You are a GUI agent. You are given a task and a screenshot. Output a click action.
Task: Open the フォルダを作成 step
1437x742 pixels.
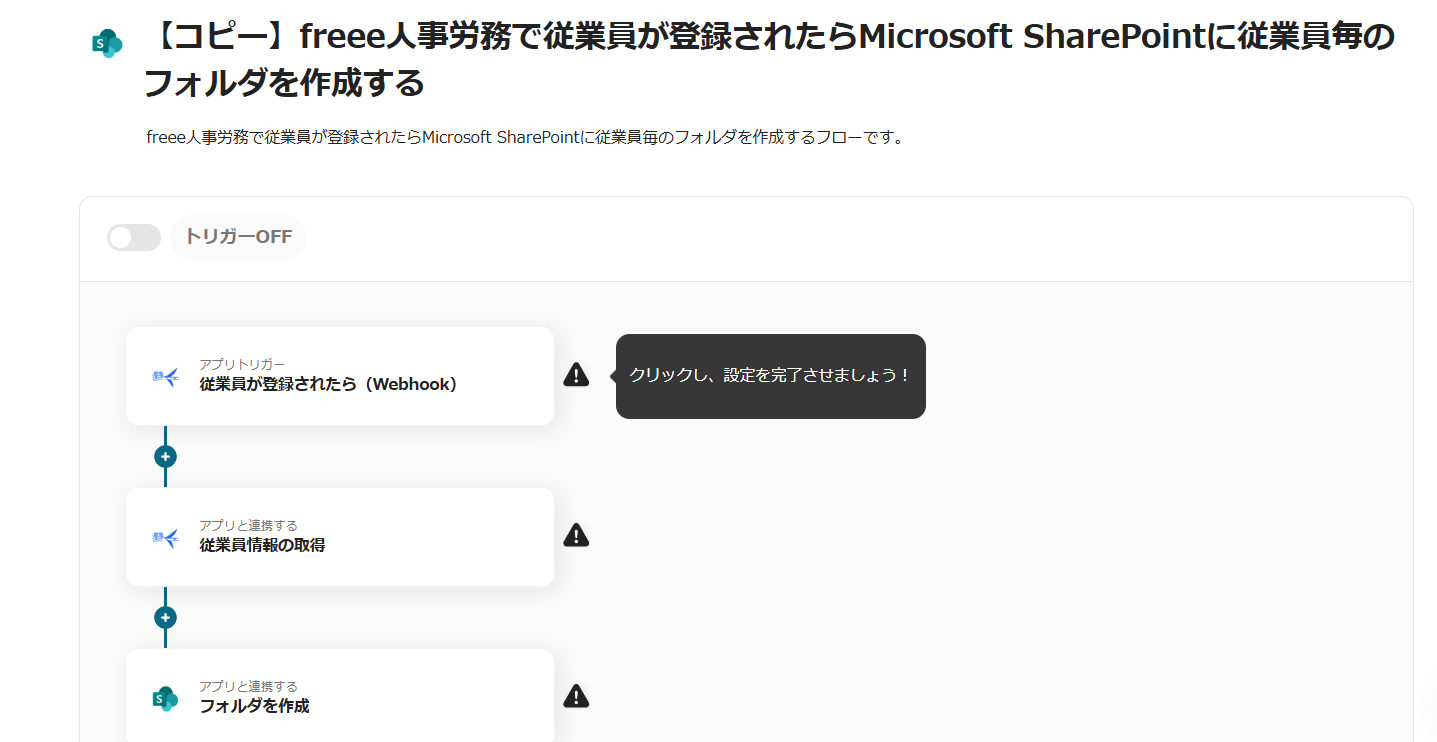(340, 696)
